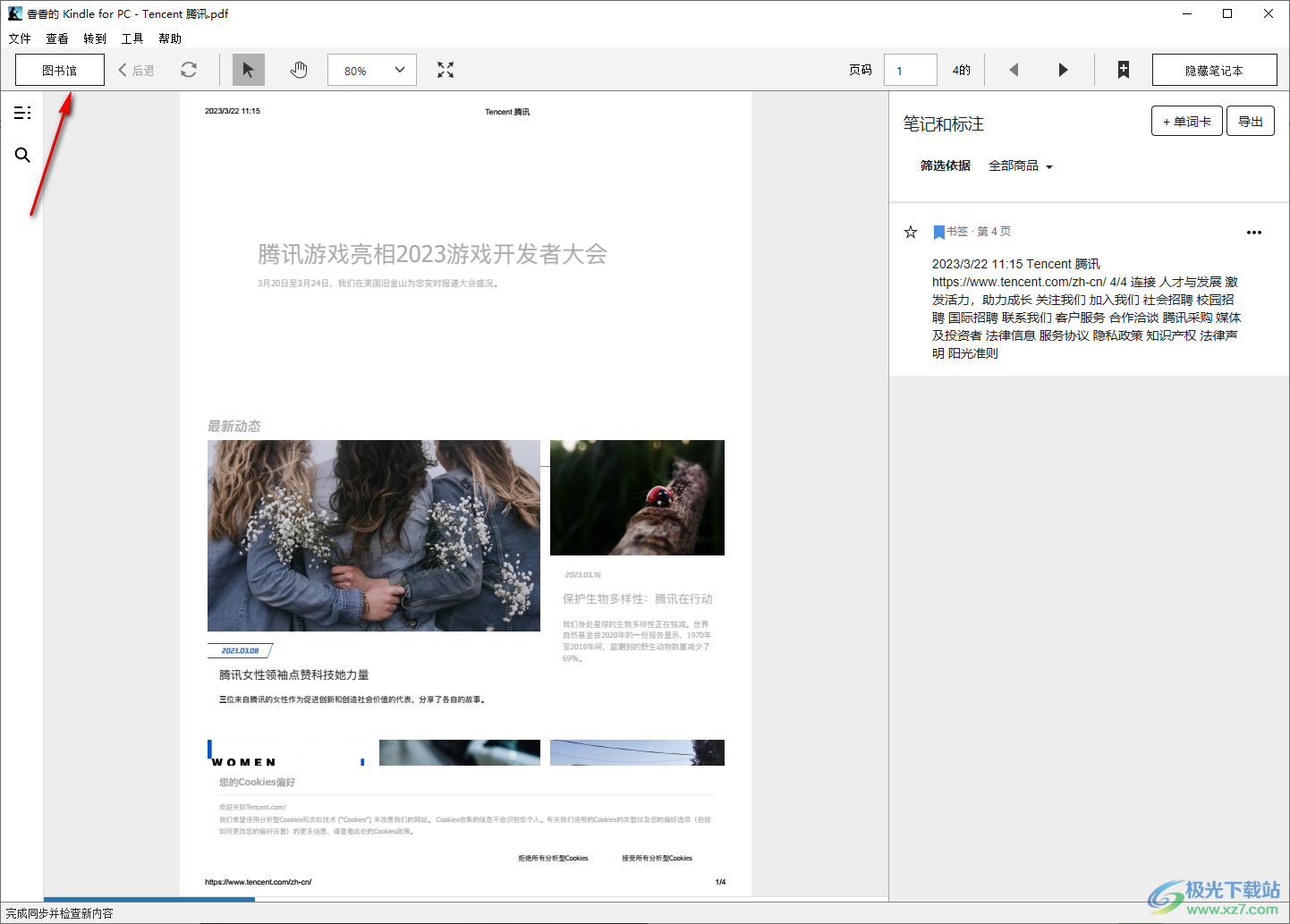Click the 2023.03.08 date tag
This screenshot has height=924, width=1290.
click(240, 650)
